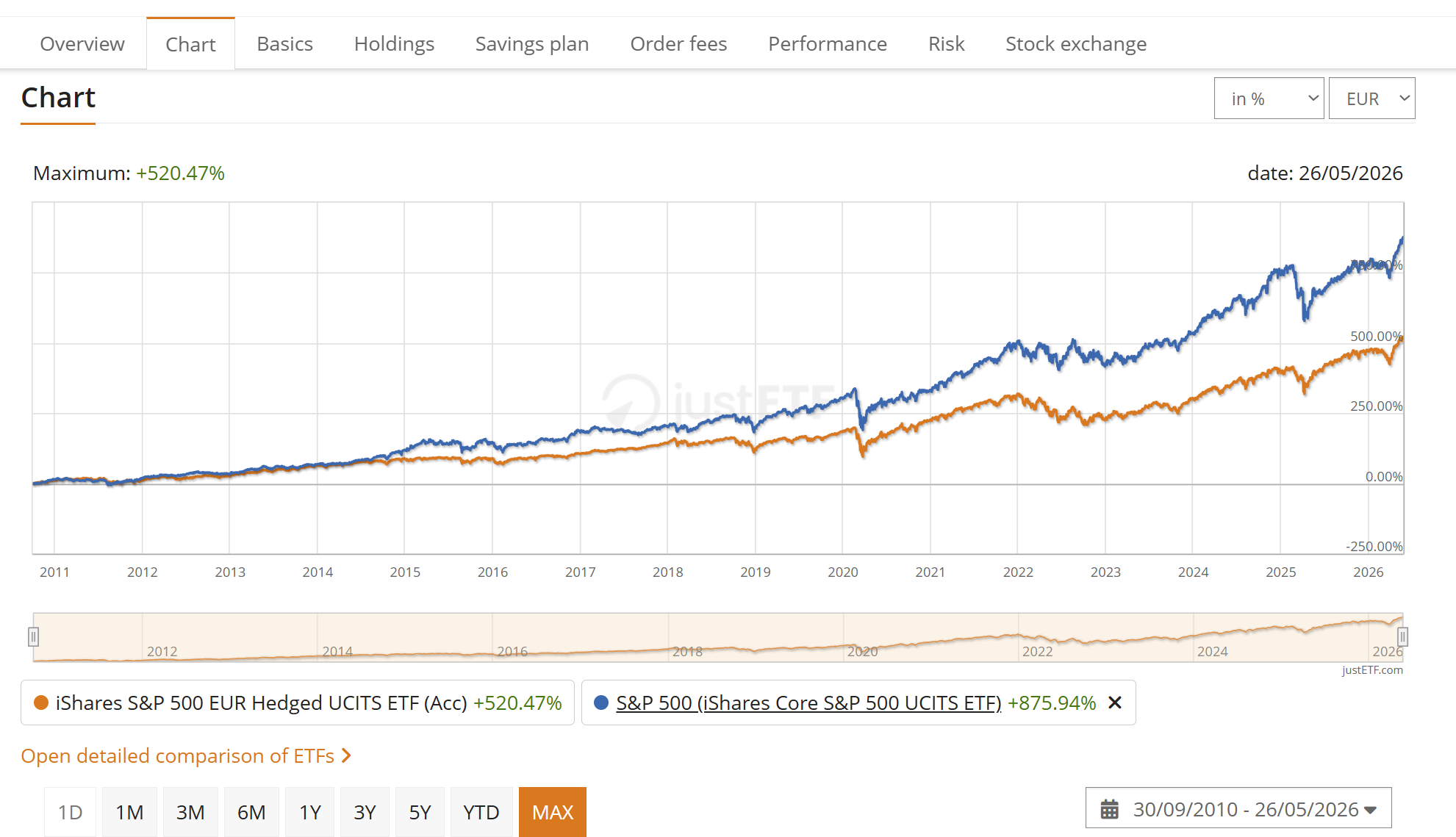Open the Holdings tab

click(x=394, y=44)
